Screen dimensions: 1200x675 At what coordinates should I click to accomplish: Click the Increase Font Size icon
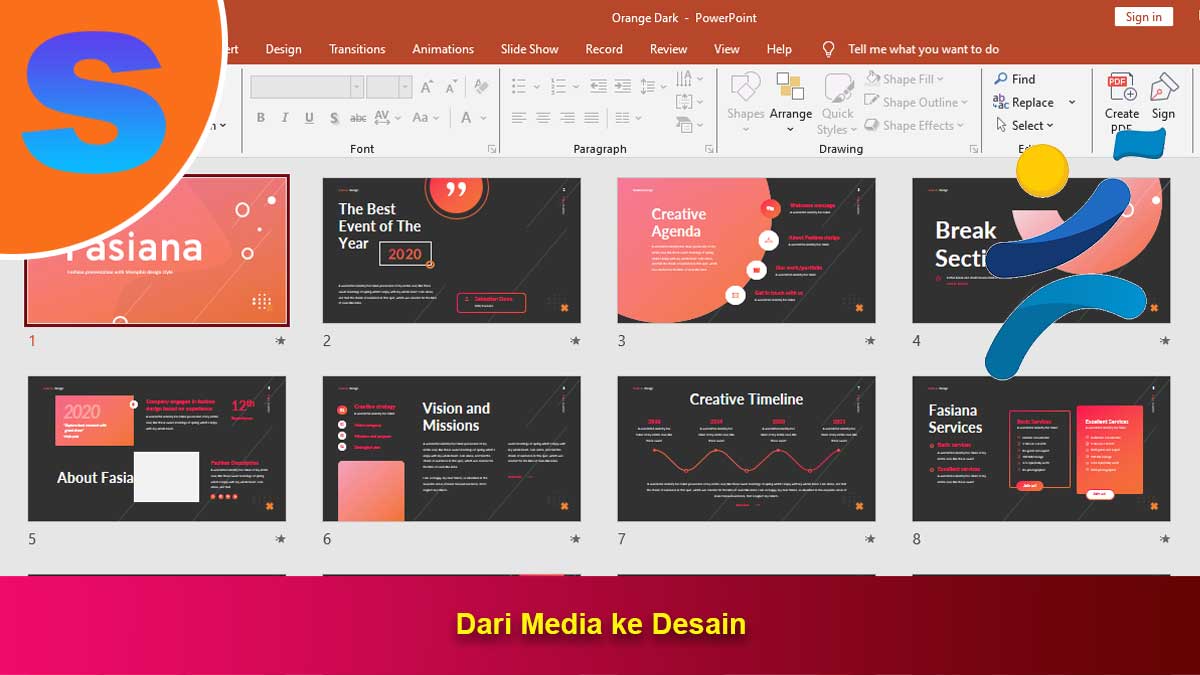click(x=427, y=88)
